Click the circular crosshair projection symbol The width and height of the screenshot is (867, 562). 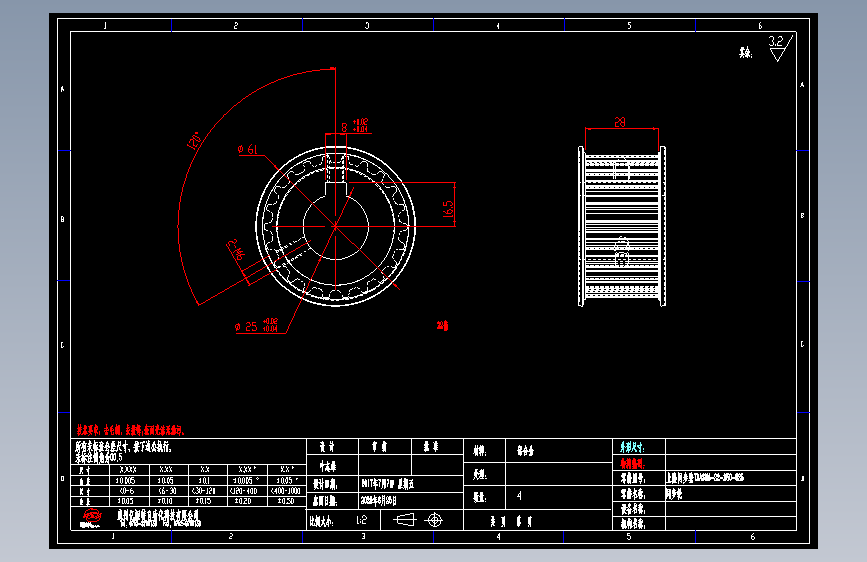(435, 520)
